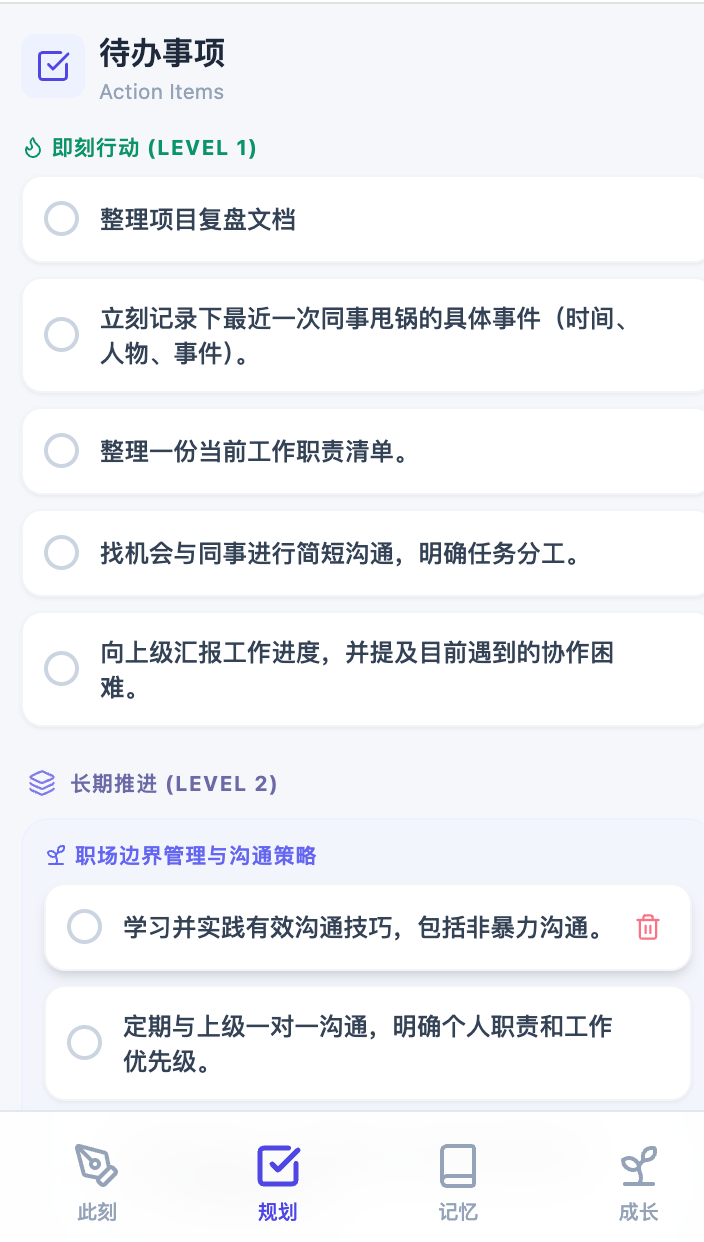Delete the 学习并实践有效沟通技巧 task via trash icon

point(648,928)
